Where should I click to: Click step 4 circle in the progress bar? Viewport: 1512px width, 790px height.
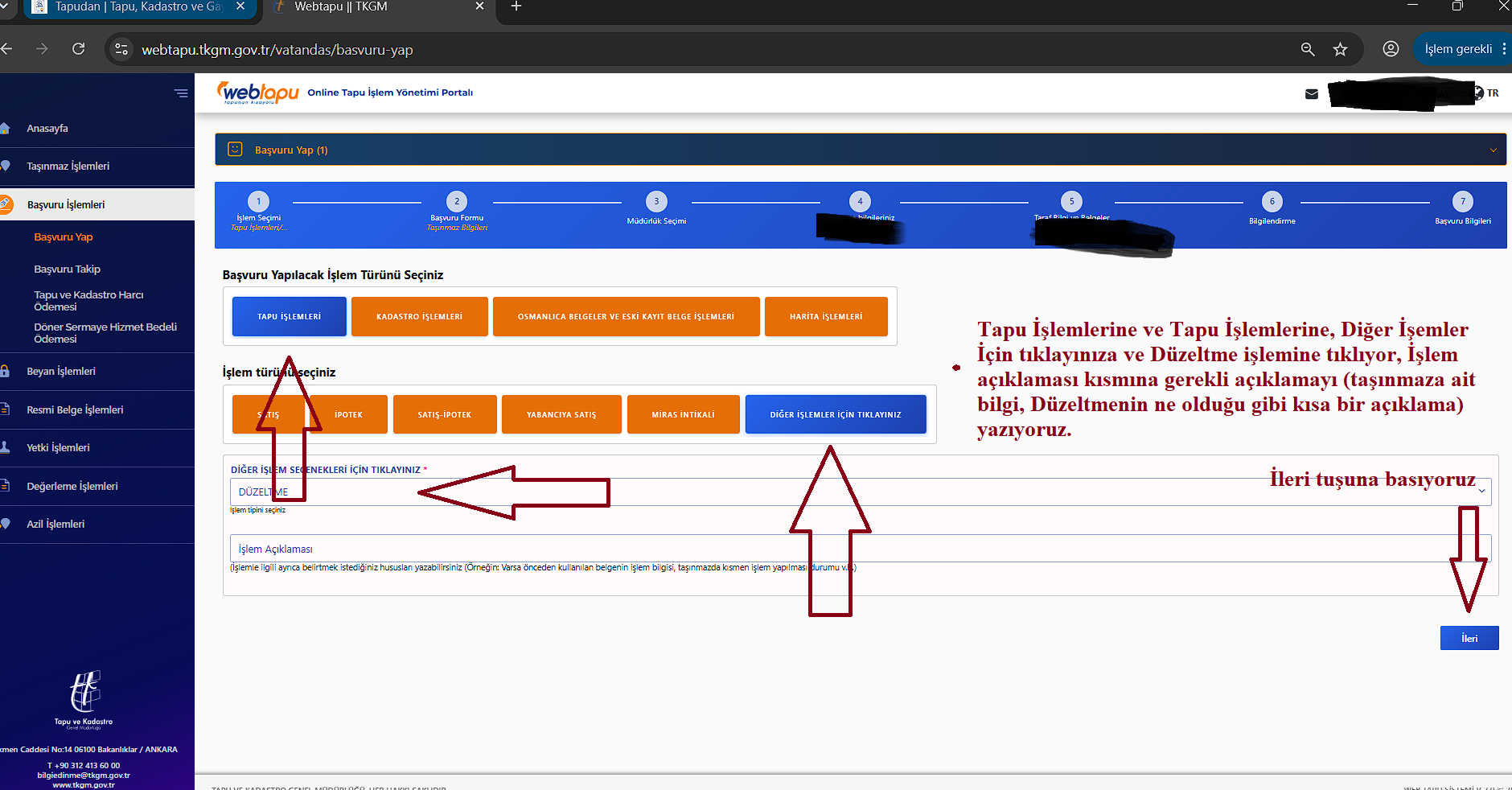pyautogui.click(x=860, y=201)
